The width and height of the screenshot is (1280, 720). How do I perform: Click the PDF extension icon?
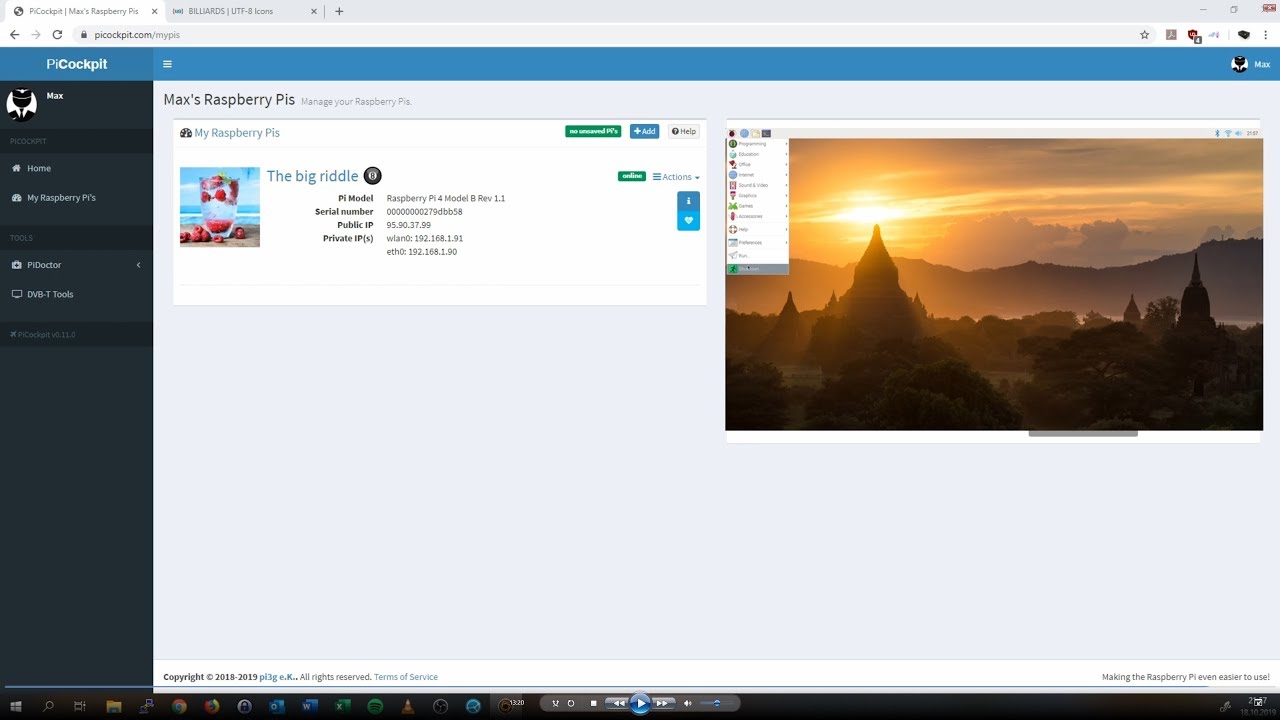[x=1170, y=34]
